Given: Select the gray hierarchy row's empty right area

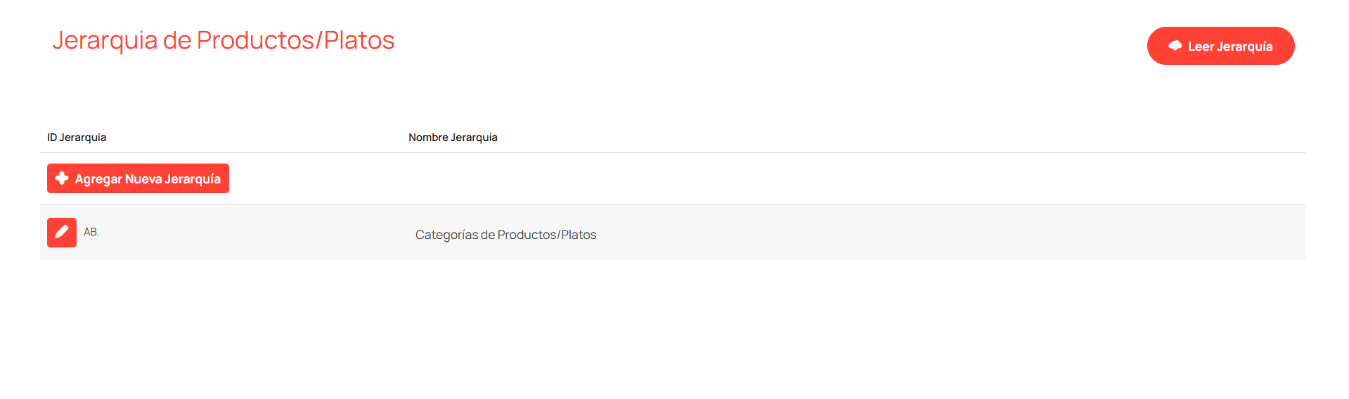Looking at the screenshot, I should (950, 233).
